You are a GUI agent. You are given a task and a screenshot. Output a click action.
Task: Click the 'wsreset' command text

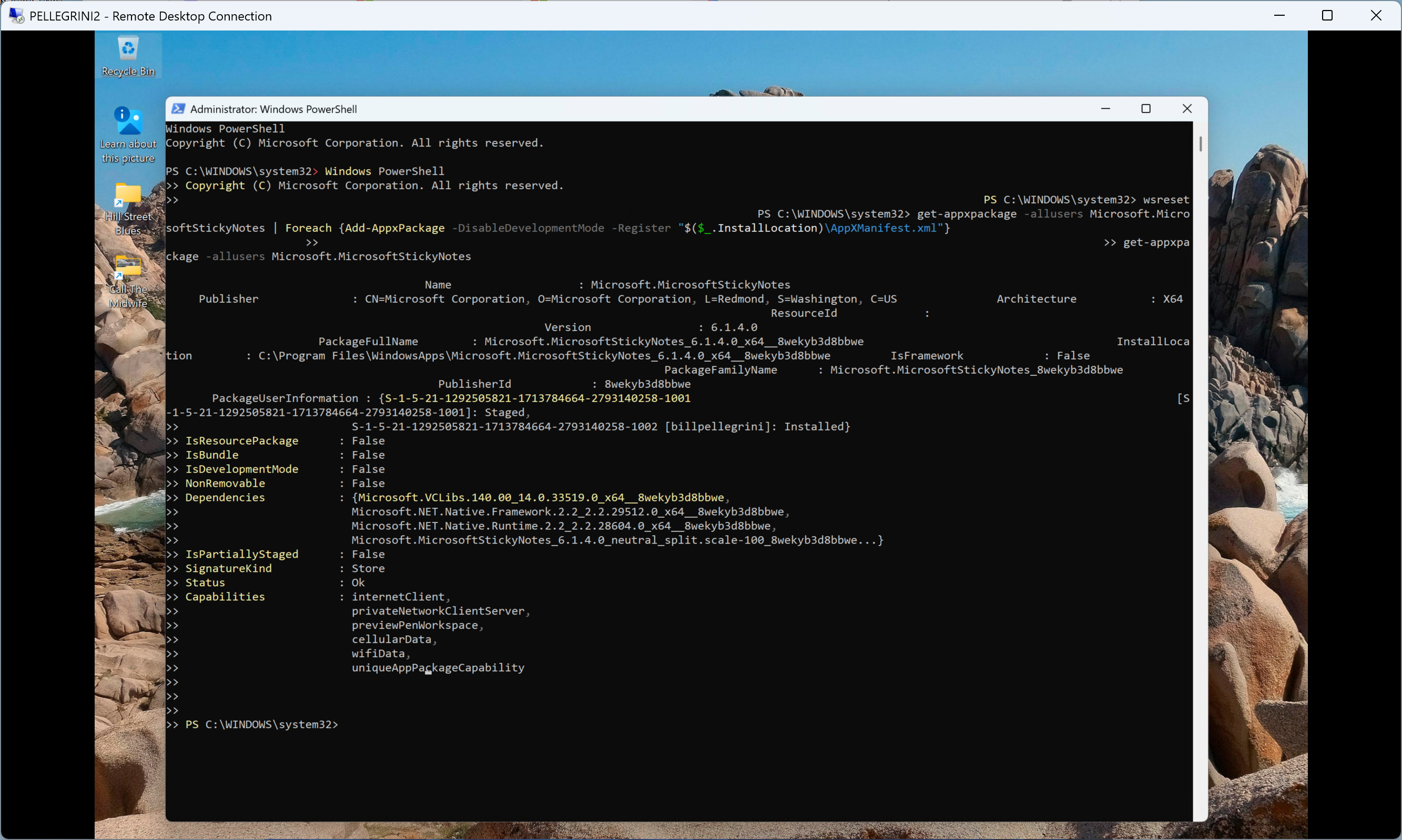click(x=1166, y=199)
